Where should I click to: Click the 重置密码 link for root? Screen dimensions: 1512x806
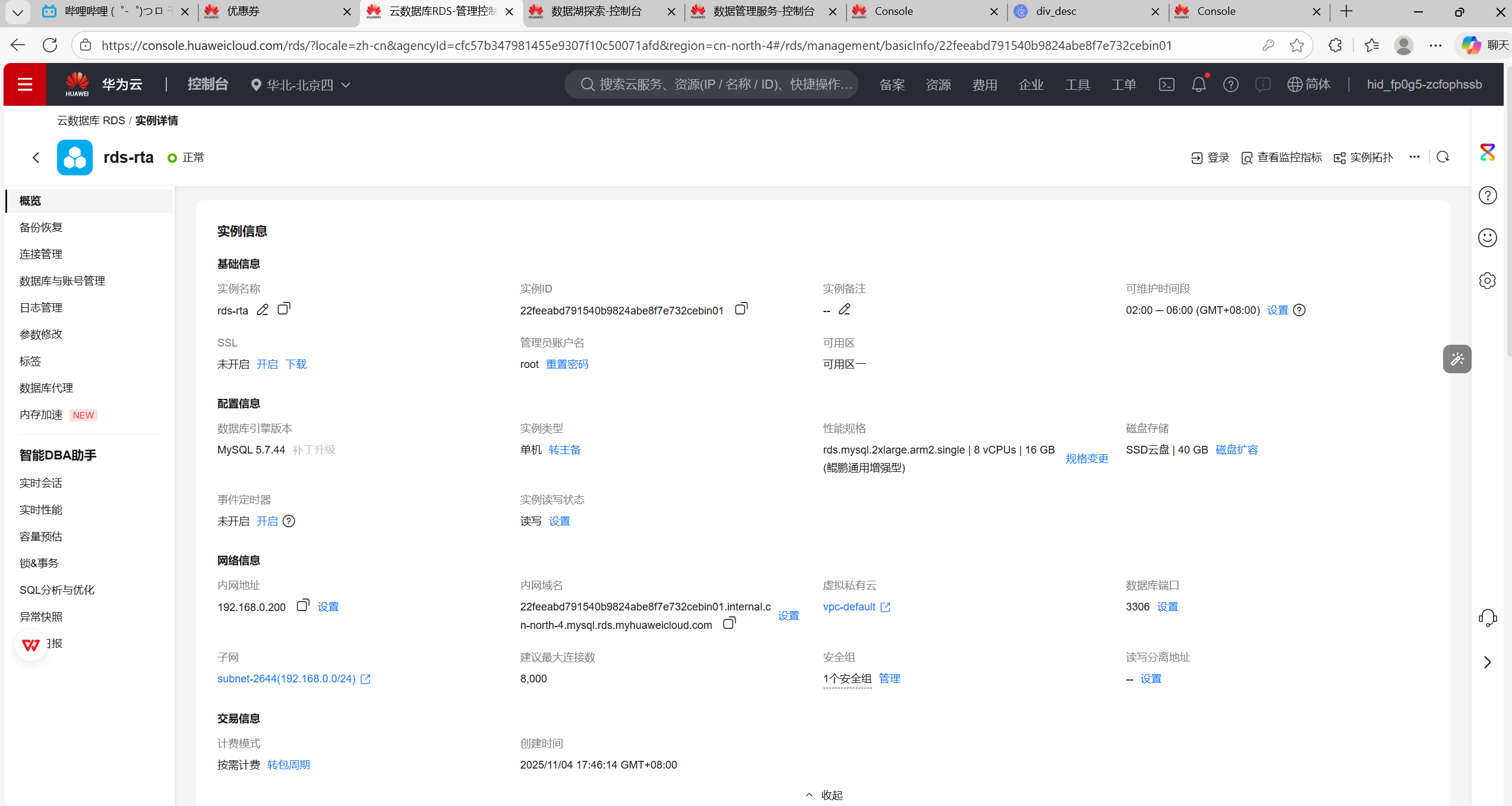[x=567, y=364]
